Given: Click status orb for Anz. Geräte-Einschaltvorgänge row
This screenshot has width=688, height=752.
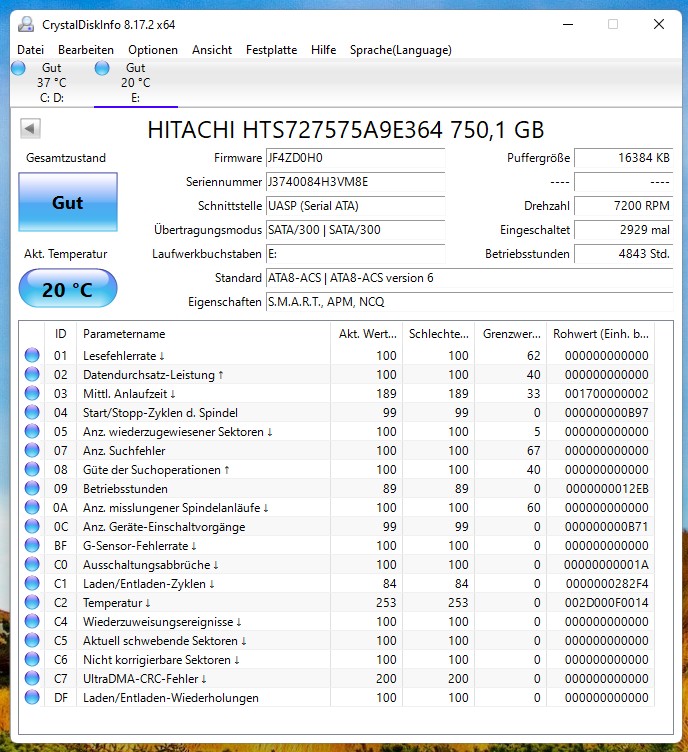Looking at the screenshot, I should (x=32, y=526).
